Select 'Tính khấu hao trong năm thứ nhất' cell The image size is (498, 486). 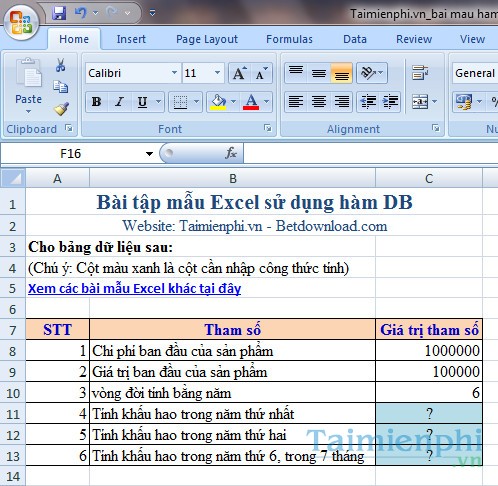[x=233, y=414]
